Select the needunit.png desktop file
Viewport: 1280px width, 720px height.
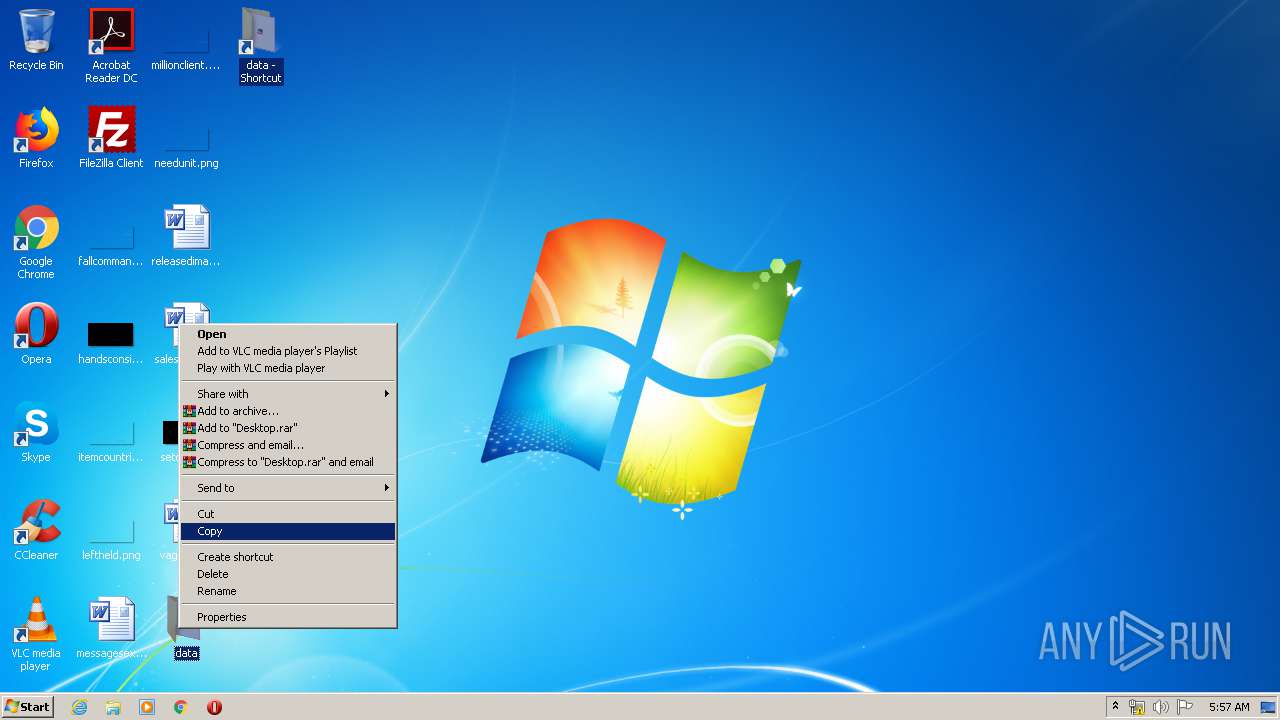[x=186, y=145]
